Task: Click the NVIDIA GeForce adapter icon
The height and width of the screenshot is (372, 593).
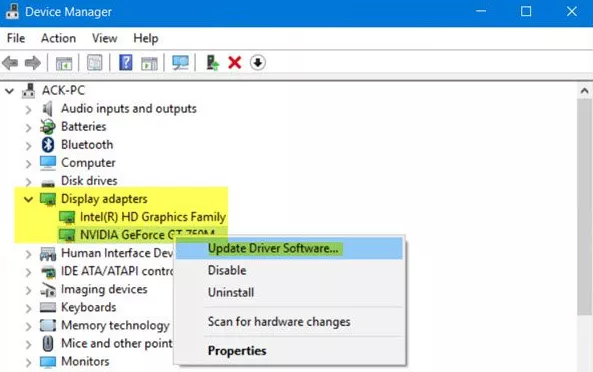Action: (x=67, y=235)
